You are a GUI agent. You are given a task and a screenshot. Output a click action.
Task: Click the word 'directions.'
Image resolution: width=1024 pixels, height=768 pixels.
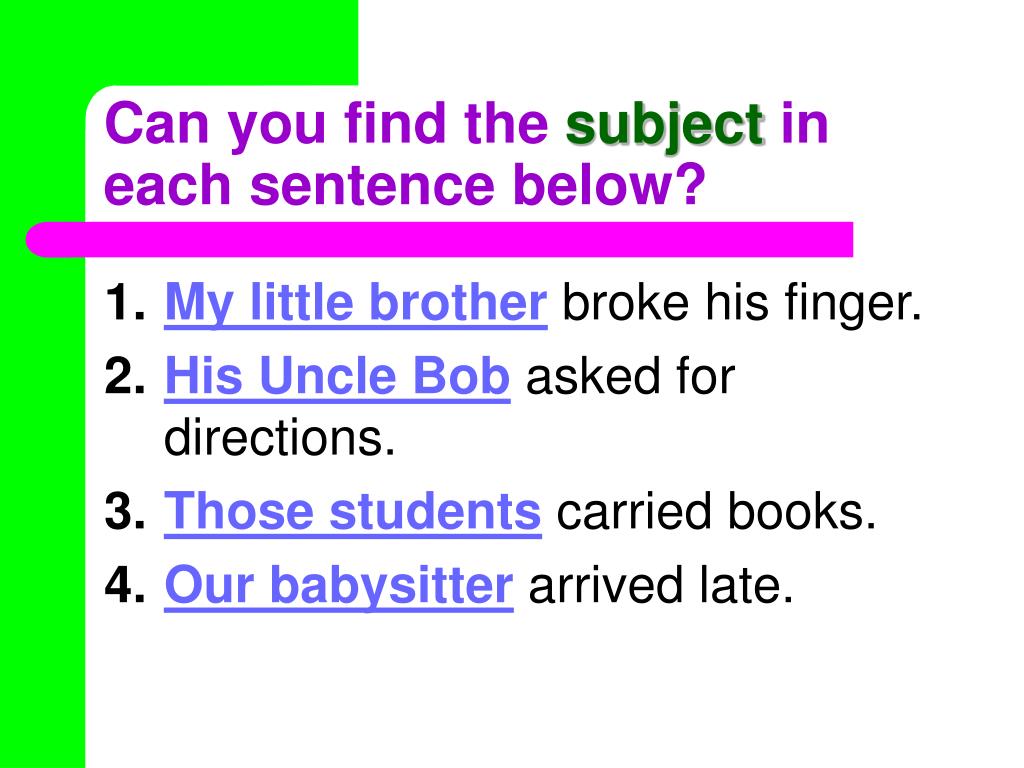point(280,438)
